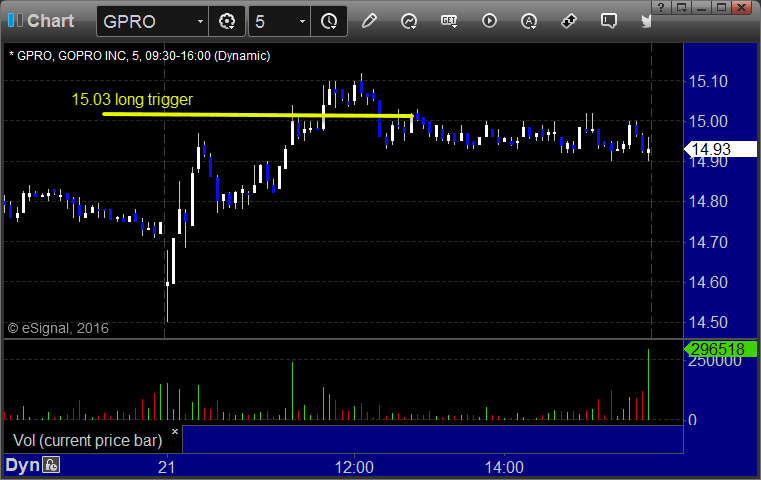
Task: Click the Dyn label in bottom bar
Action: [22, 465]
